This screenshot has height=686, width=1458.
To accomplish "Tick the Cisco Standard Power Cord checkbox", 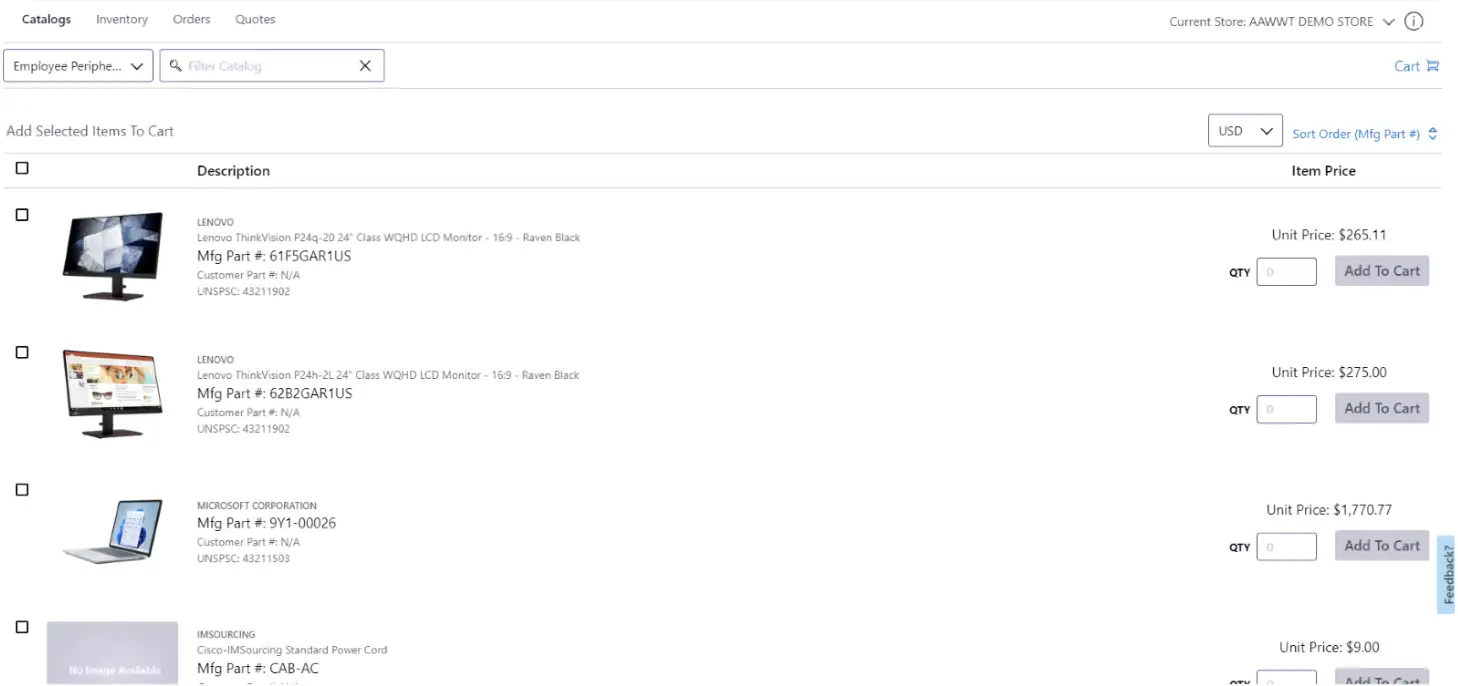I will (x=22, y=627).
